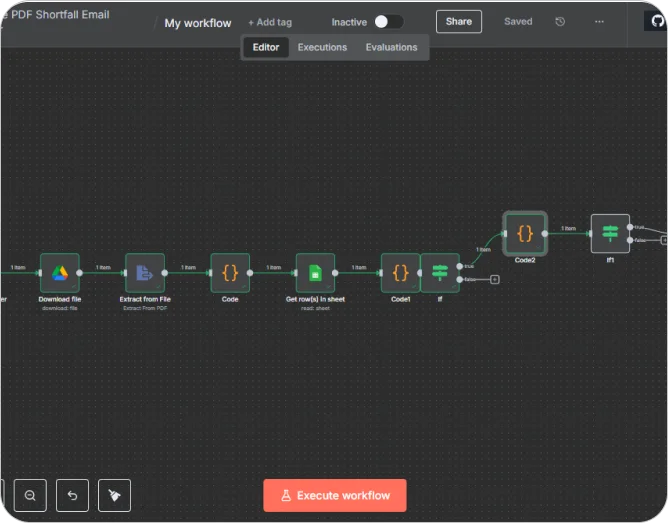Image resolution: width=668 pixels, height=523 pixels.
Task: Open workflow history clock icon
Action: click(x=560, y=21)
